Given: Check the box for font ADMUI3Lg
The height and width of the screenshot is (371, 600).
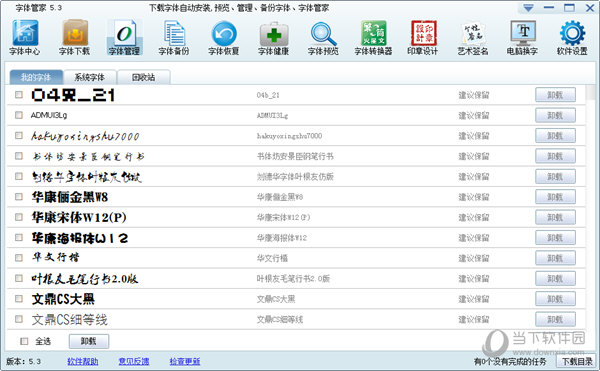Looking at the screenshot, I should click(x=19, y=115).
